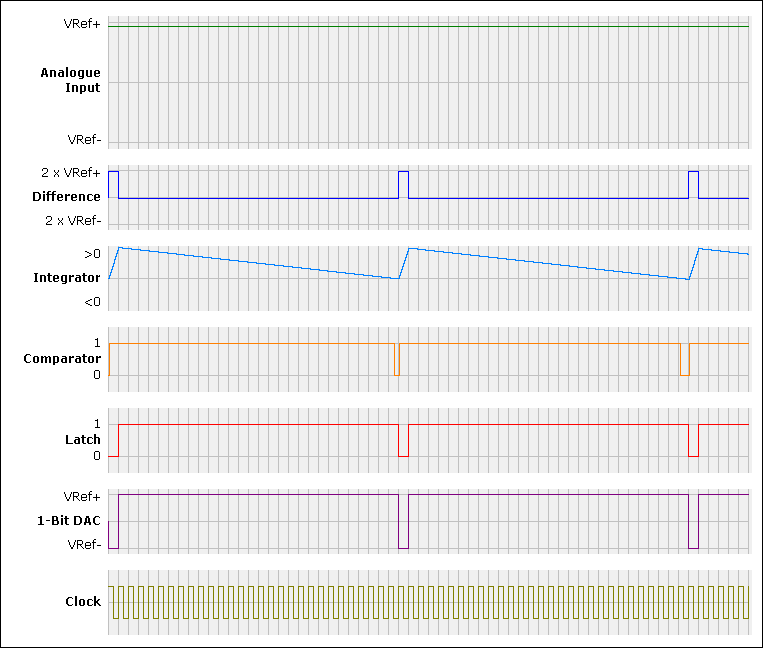Click the Latch 0 level label

pos(97,456)
